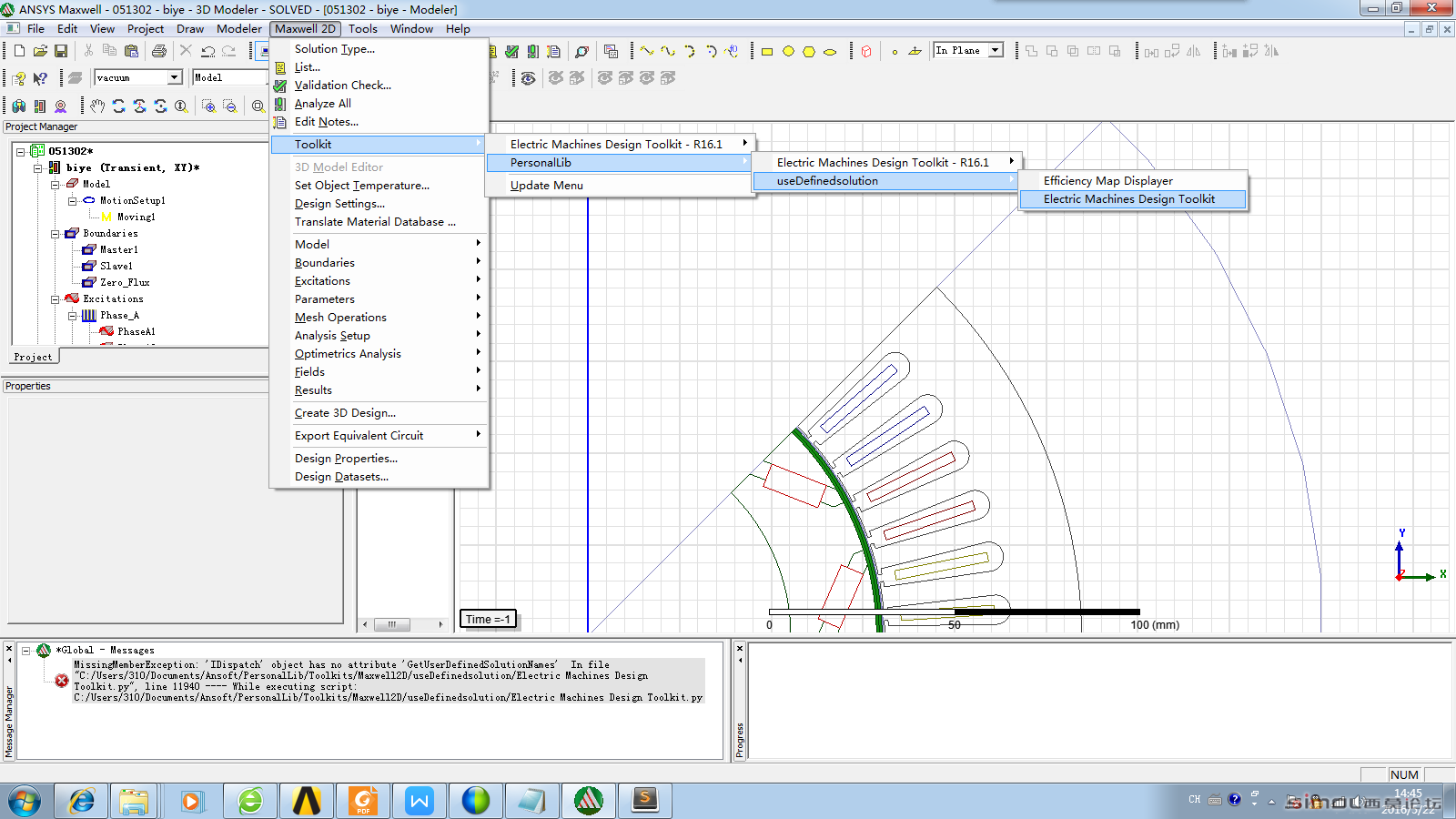Click the New project toolbar icon
1456x819 pixels.
[19, 52]
